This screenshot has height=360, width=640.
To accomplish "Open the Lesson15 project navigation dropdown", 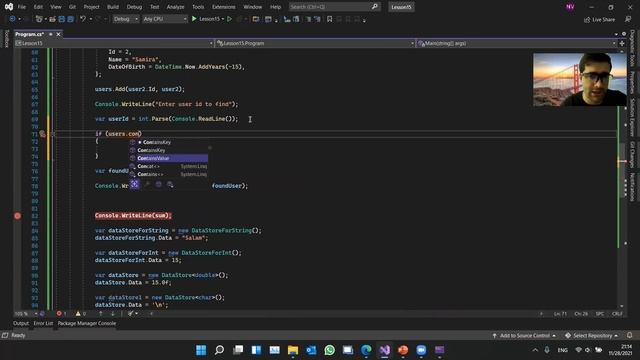I will [114, 43].
